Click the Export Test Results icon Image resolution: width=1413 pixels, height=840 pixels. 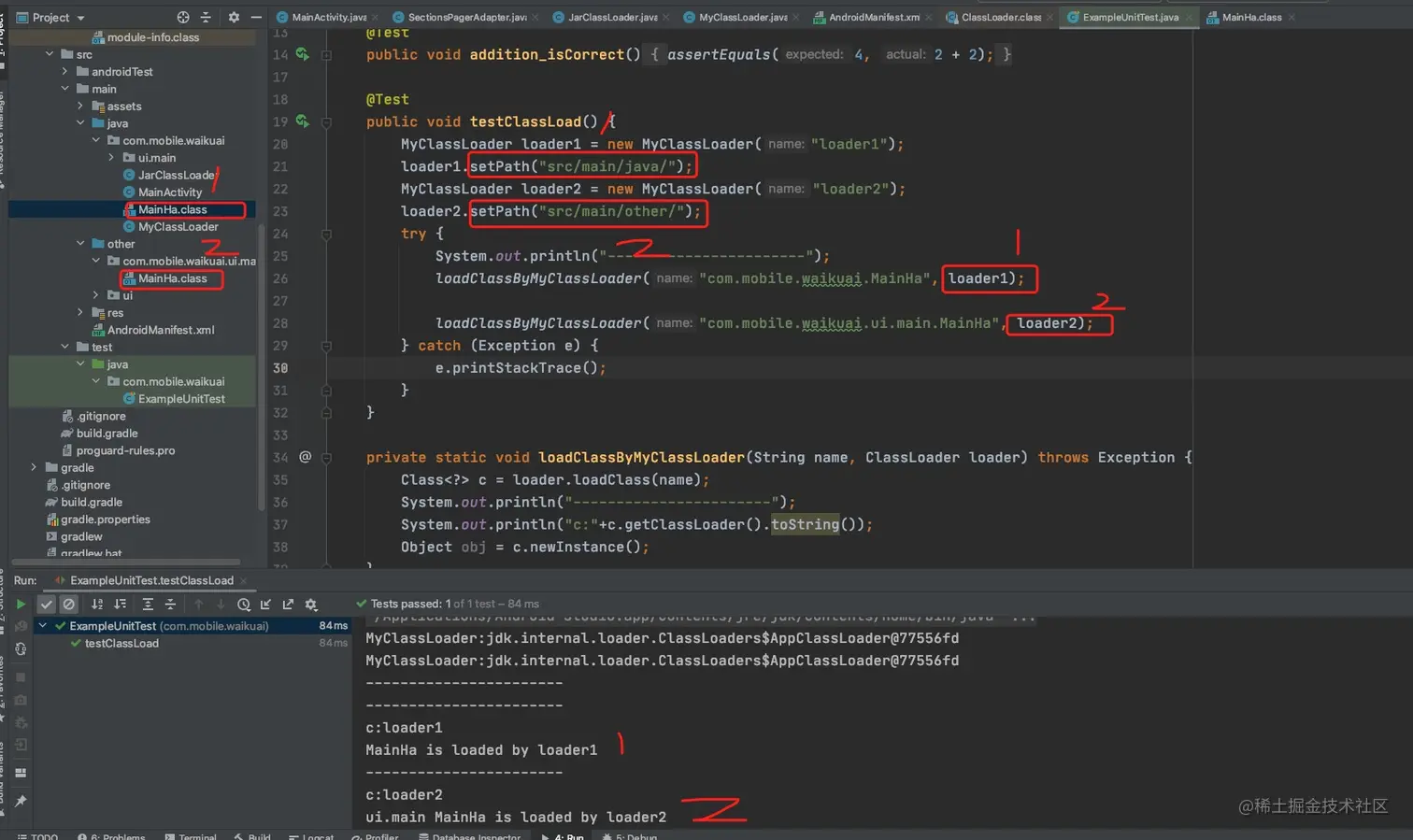(288, 605)
